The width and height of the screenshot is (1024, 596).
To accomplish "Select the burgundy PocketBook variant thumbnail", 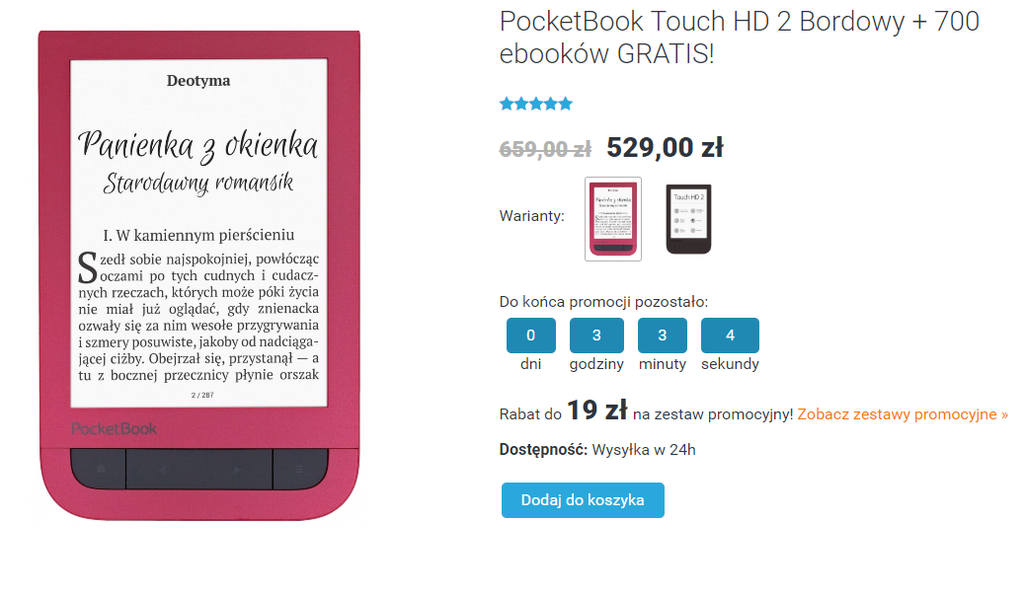I will (x=613, y=219).
